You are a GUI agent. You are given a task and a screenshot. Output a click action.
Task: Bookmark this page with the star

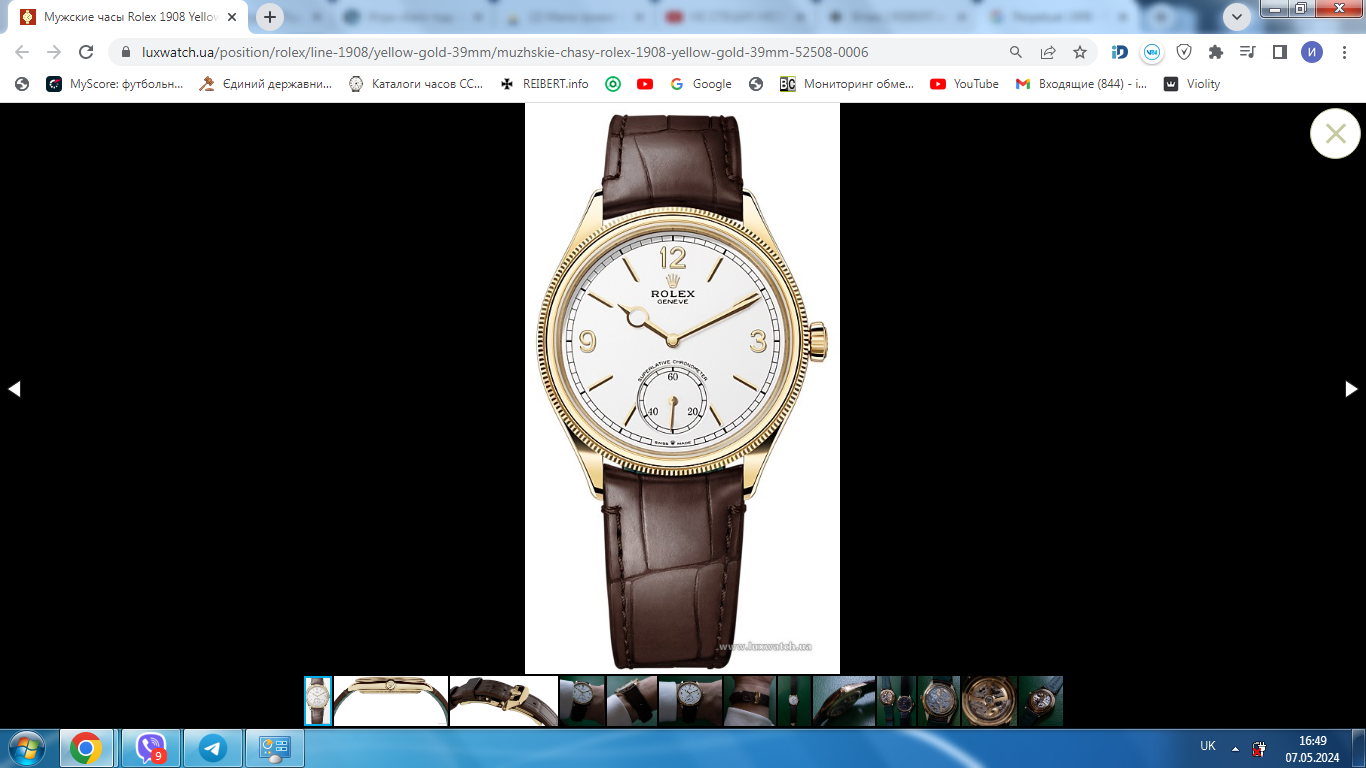1080,52
